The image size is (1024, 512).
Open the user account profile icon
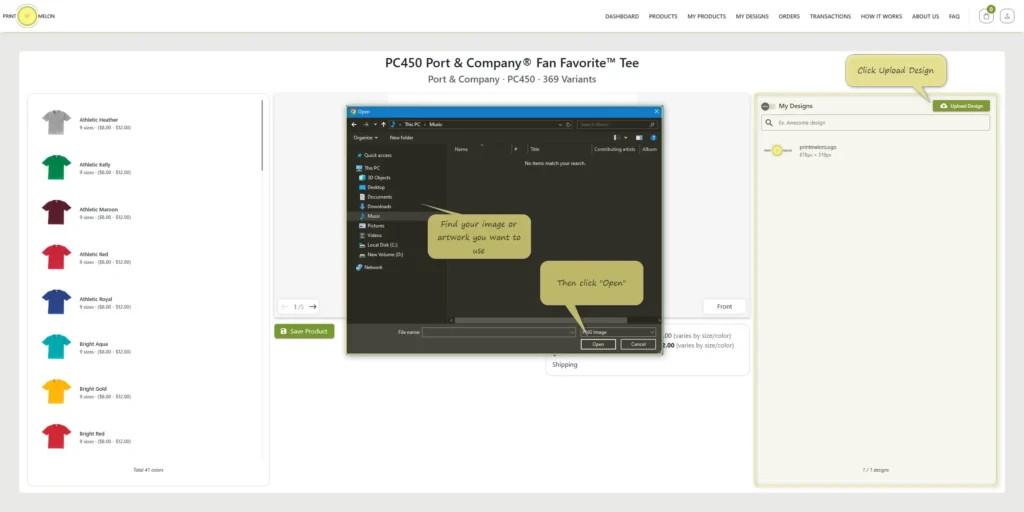pyautogui.click(x=1006, y=16)
